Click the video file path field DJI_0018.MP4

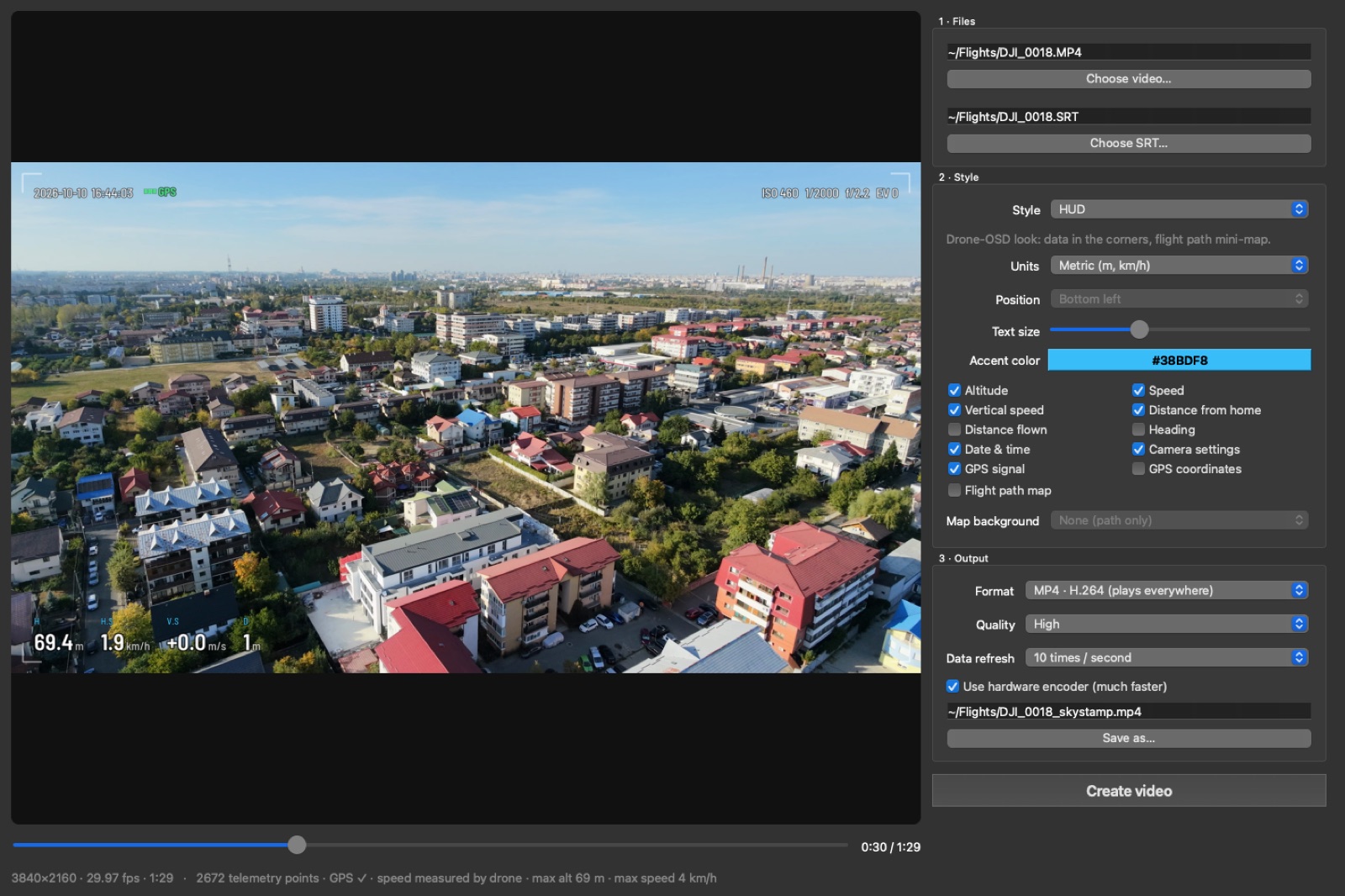pos(1128,52)
